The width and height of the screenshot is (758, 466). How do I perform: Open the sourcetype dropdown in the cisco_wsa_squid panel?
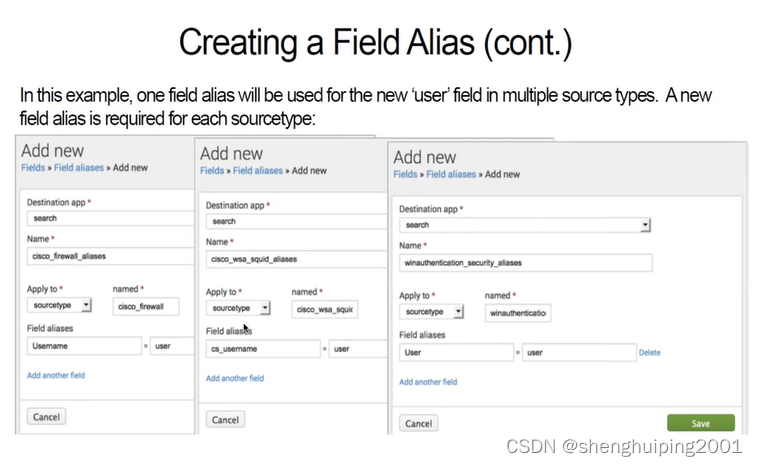239,309
